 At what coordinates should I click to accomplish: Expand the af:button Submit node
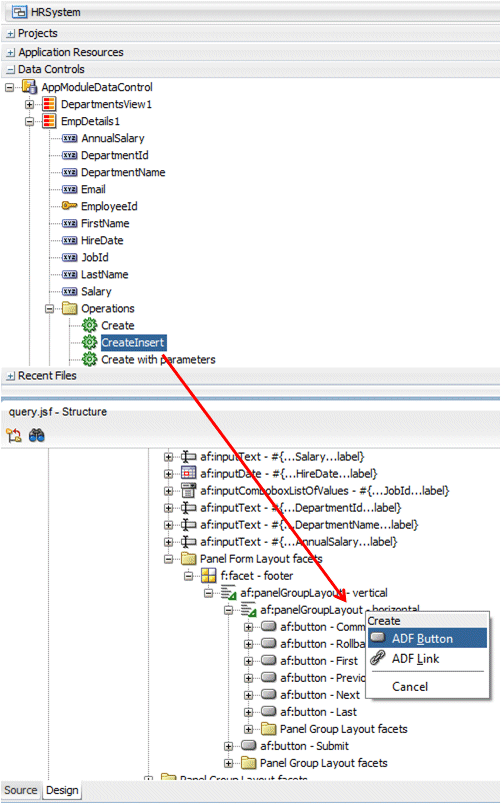pos(229,746)
